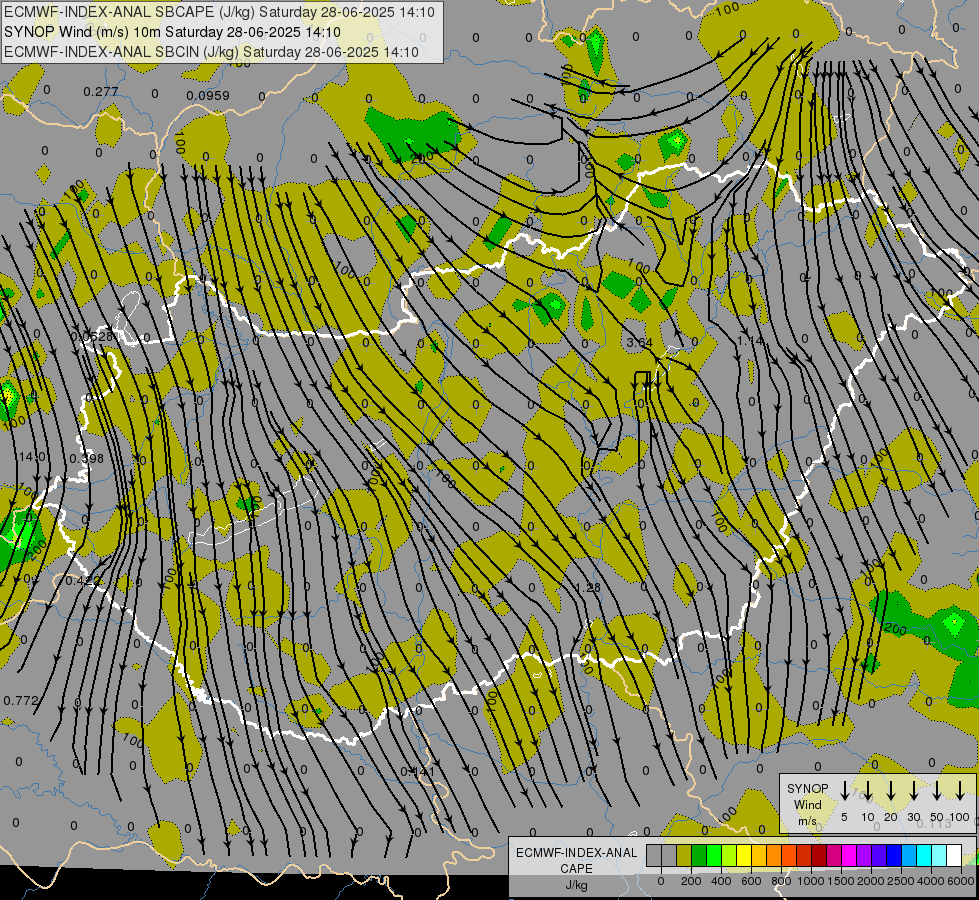Click the 0.277 value on the map

(101, 92)
